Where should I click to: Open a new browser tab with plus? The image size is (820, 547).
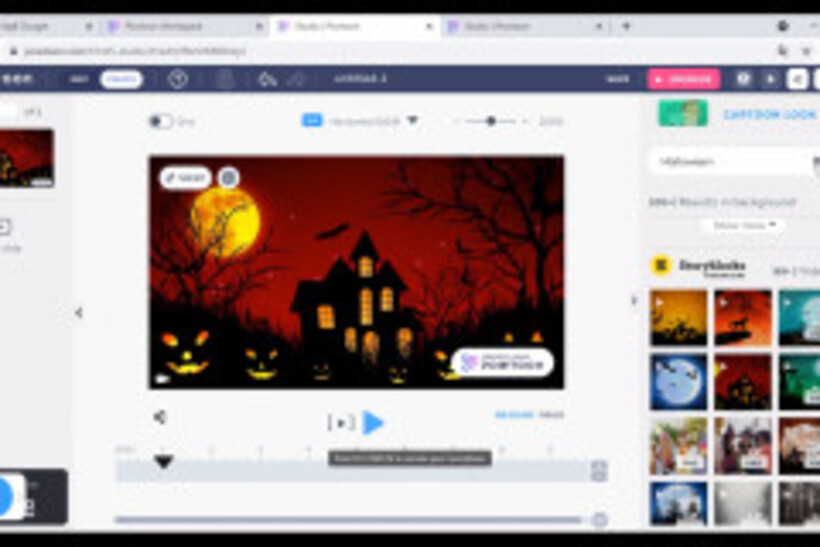[626, 26]
